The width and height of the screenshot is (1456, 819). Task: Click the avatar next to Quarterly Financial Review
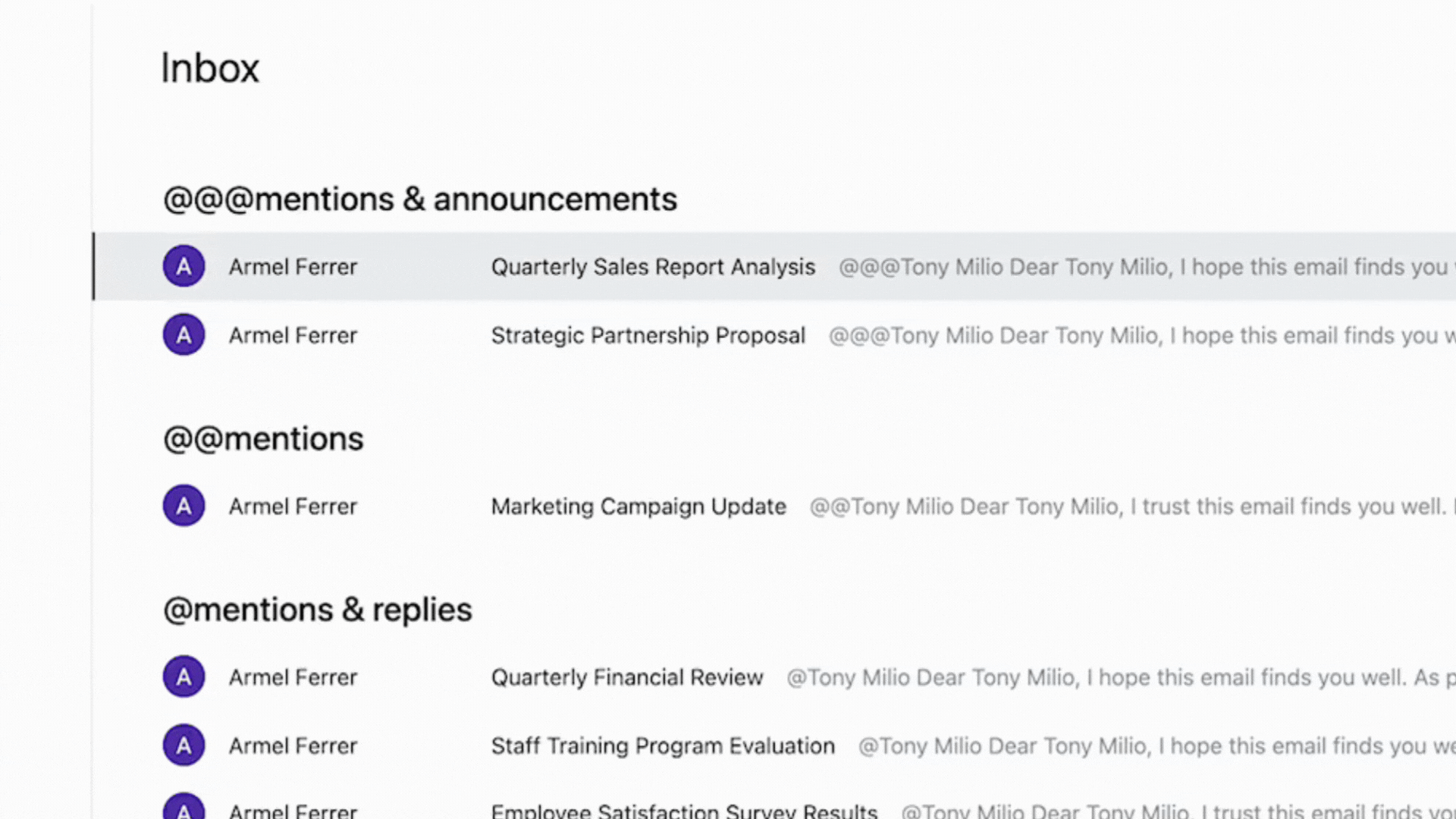click(x=184, y=676)
